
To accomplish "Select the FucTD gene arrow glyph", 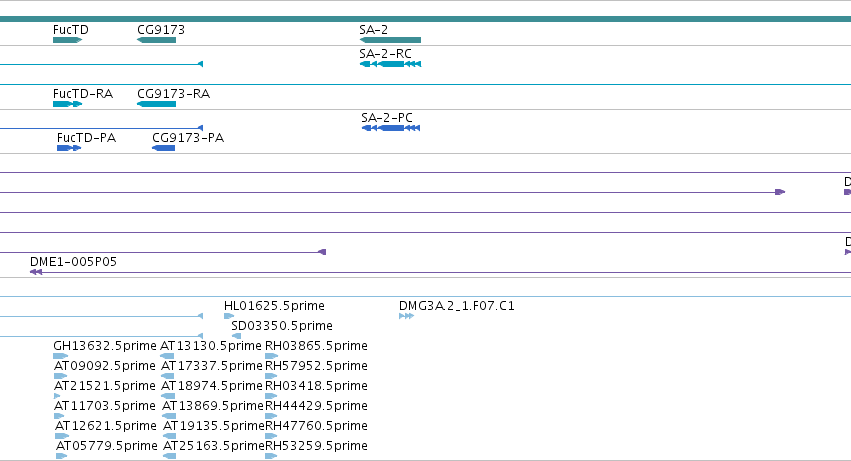I will (x=67, y=40).
